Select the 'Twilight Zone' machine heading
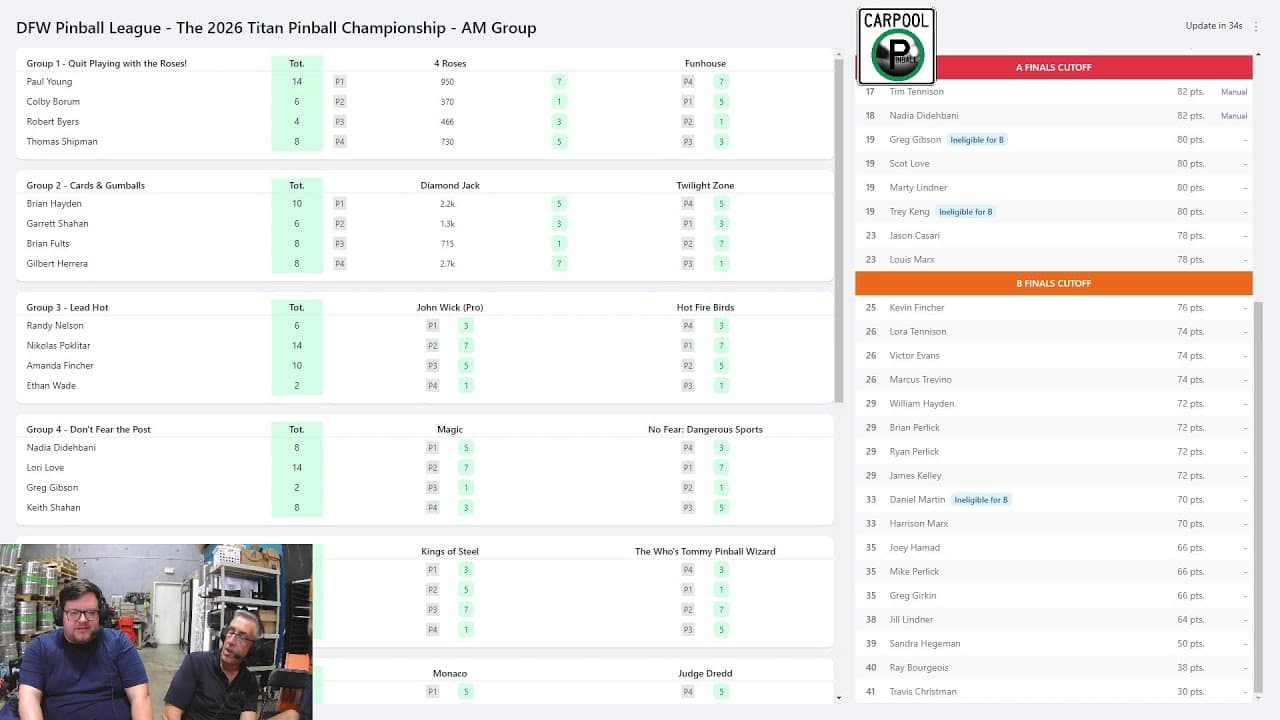The height and width of the screenshot is (720, 1280). [x=705, y=186]
